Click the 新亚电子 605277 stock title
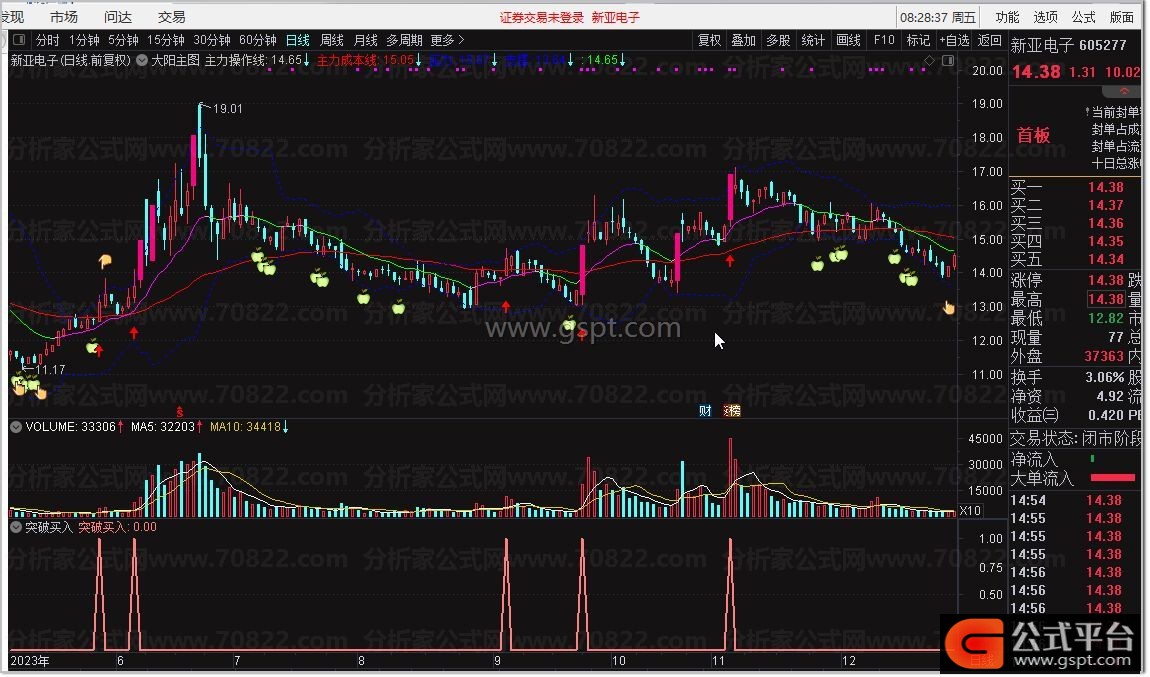This screenshot has height=677, width=1150. (x=1069, y=45)
